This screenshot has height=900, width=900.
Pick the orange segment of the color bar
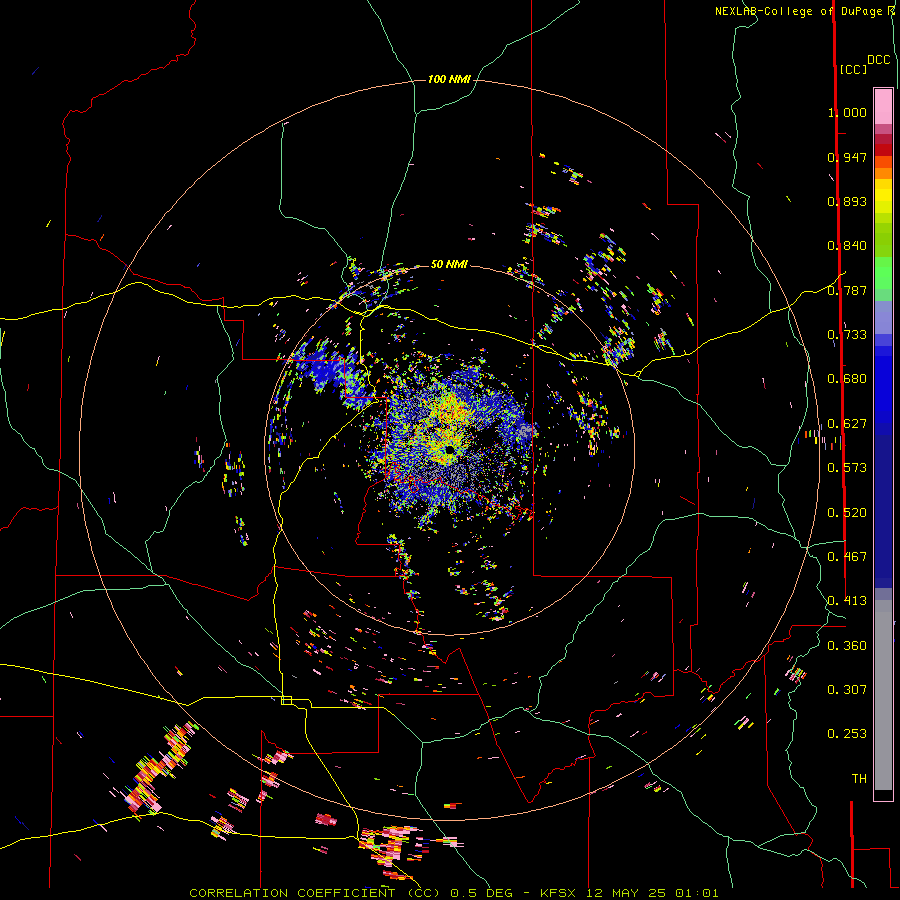[x=883, y=173]
